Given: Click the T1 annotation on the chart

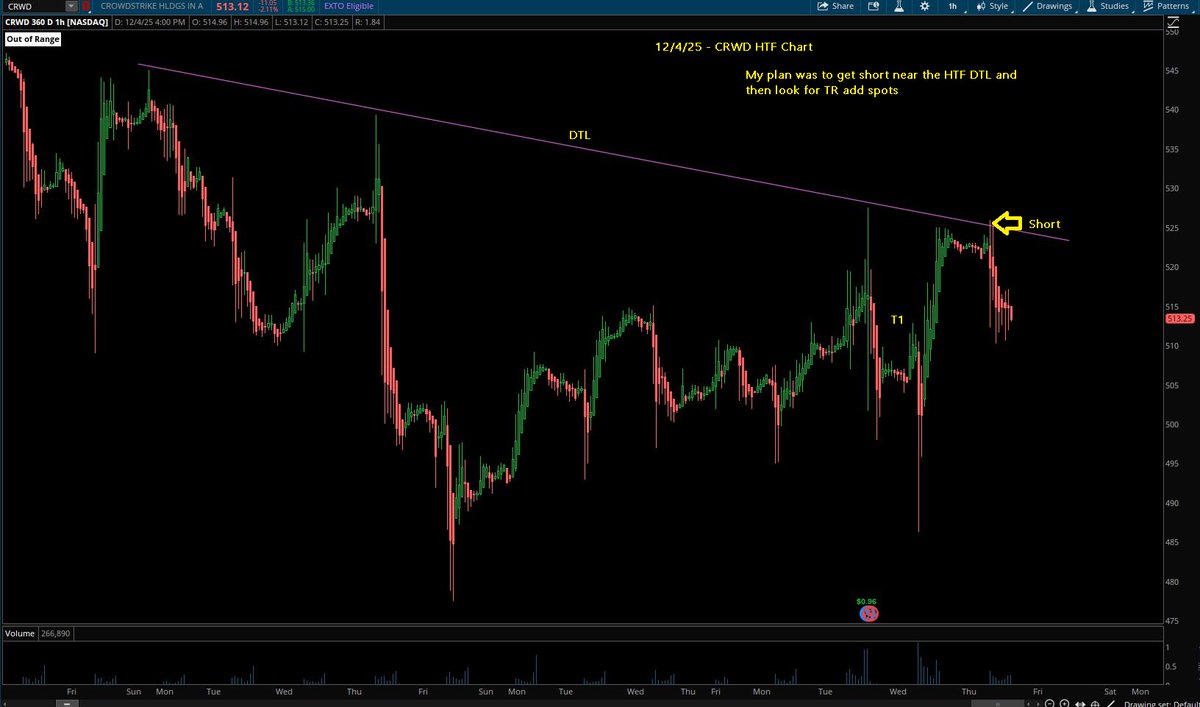Looking at the screenshot, I should (x=897, y=320).
